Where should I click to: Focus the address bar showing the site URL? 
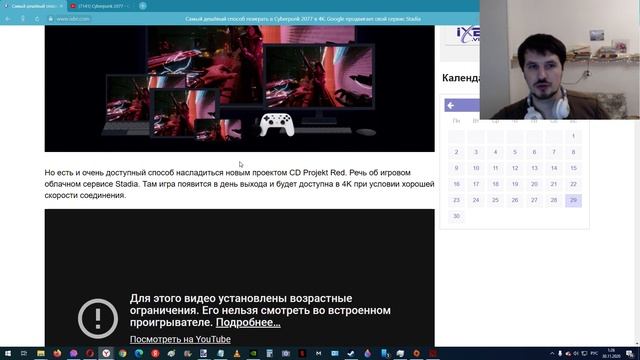(73, 19)
